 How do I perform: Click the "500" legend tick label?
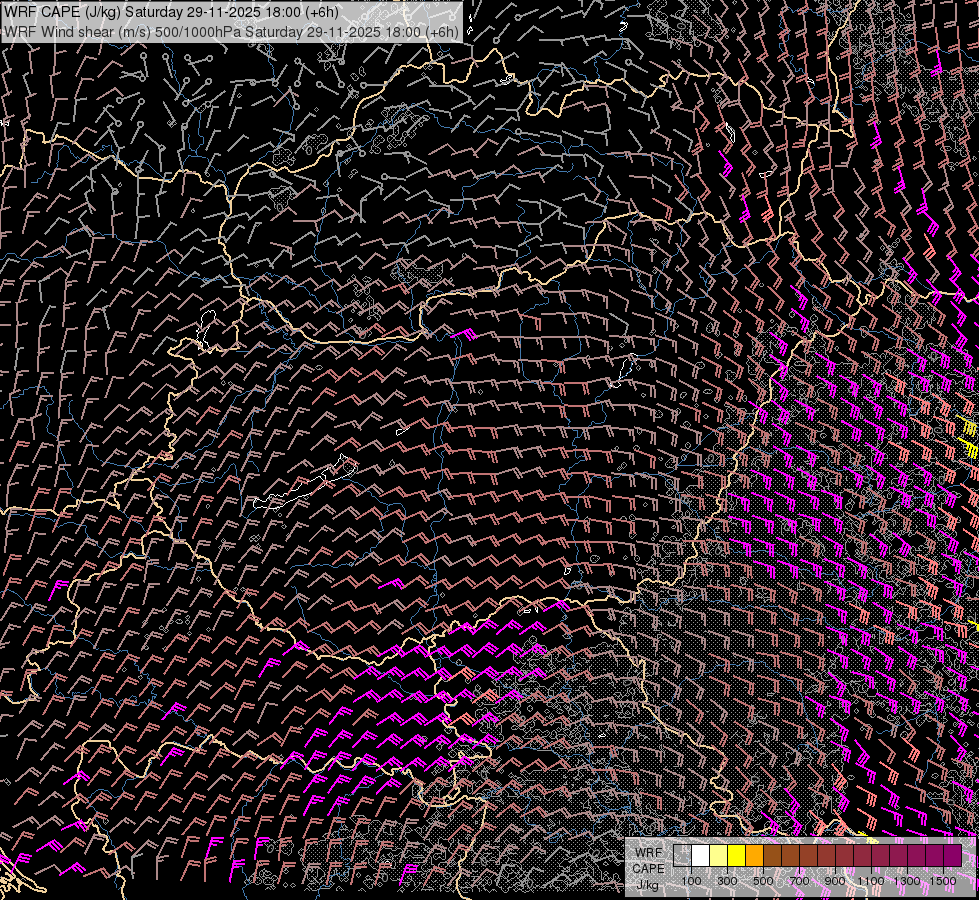click(x=763, y=881)
